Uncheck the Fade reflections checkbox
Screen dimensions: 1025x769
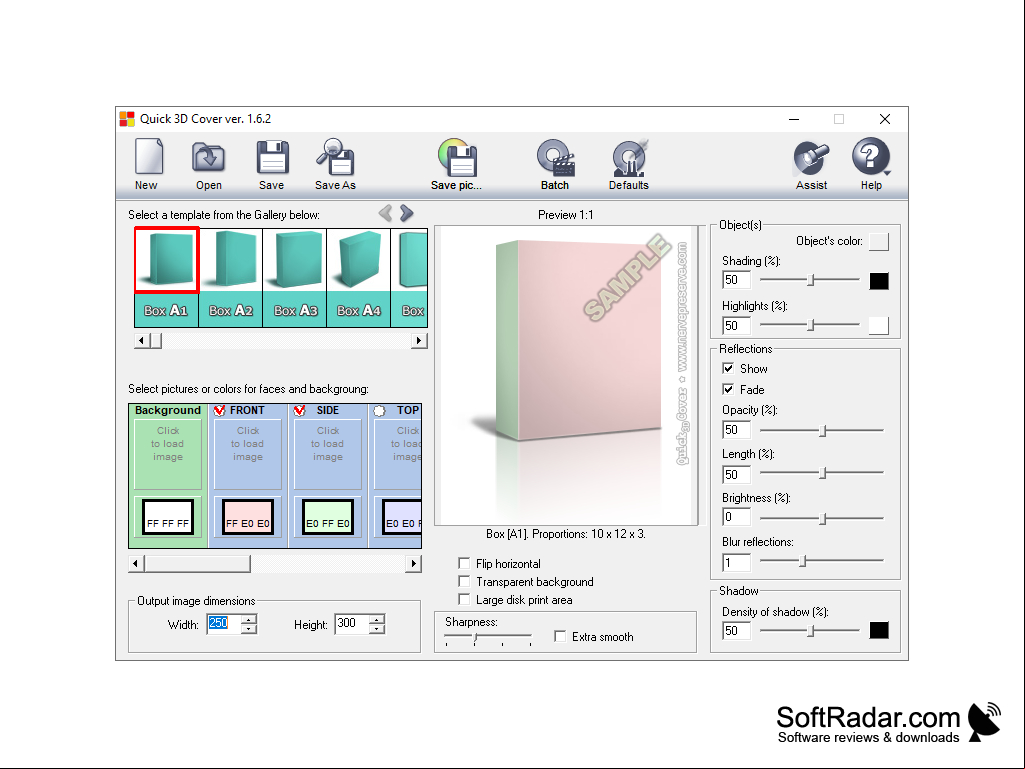pyautogui.click(x=728, y=389)
